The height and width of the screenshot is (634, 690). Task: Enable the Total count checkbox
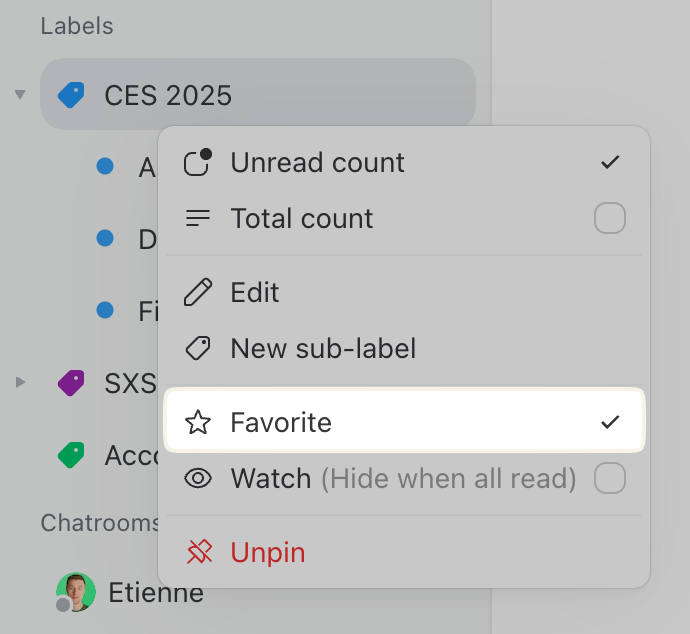click(610, 218)
